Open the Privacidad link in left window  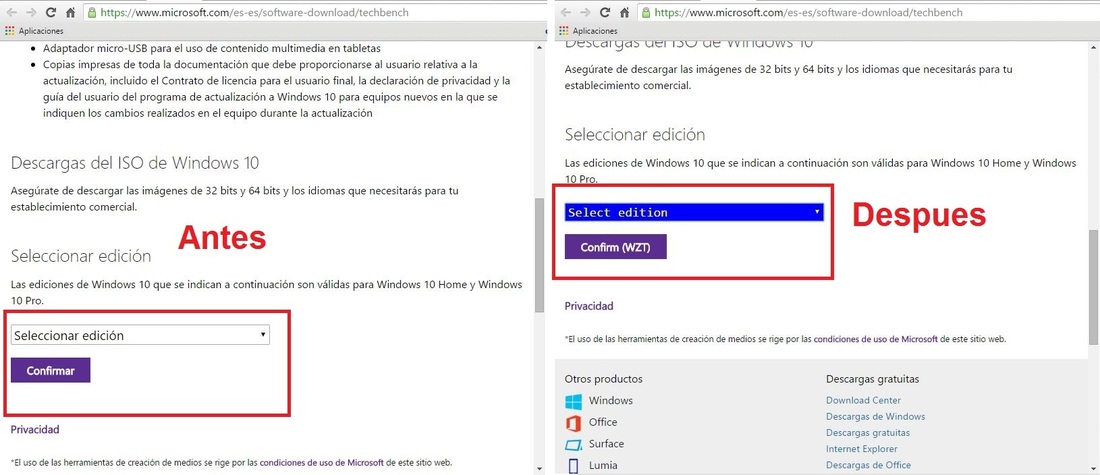tap(35, 429)
